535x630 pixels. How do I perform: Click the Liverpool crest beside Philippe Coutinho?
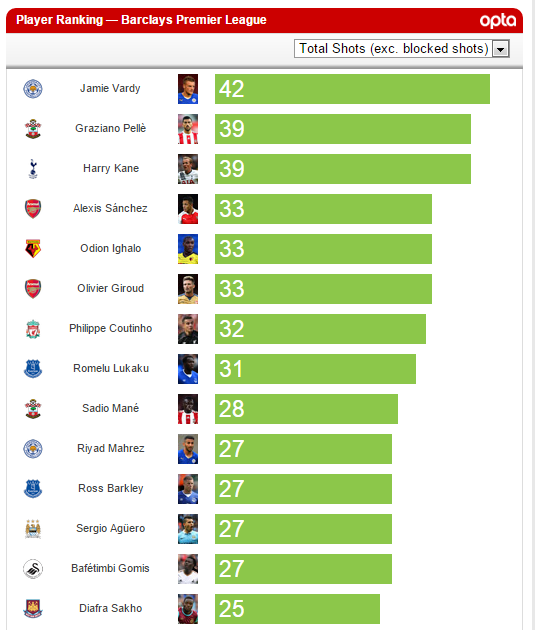[33, 329]
